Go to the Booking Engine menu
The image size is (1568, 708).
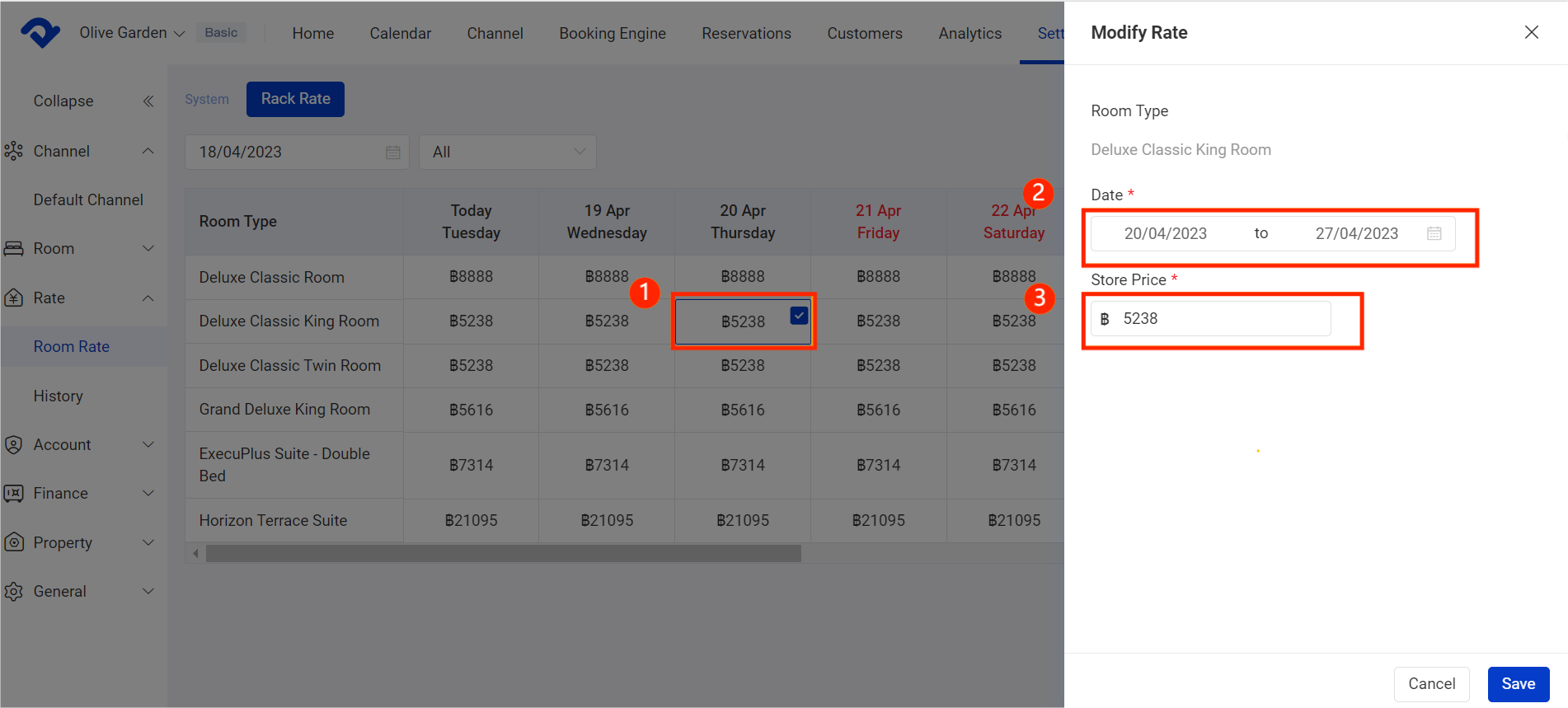tap(613, 33)
